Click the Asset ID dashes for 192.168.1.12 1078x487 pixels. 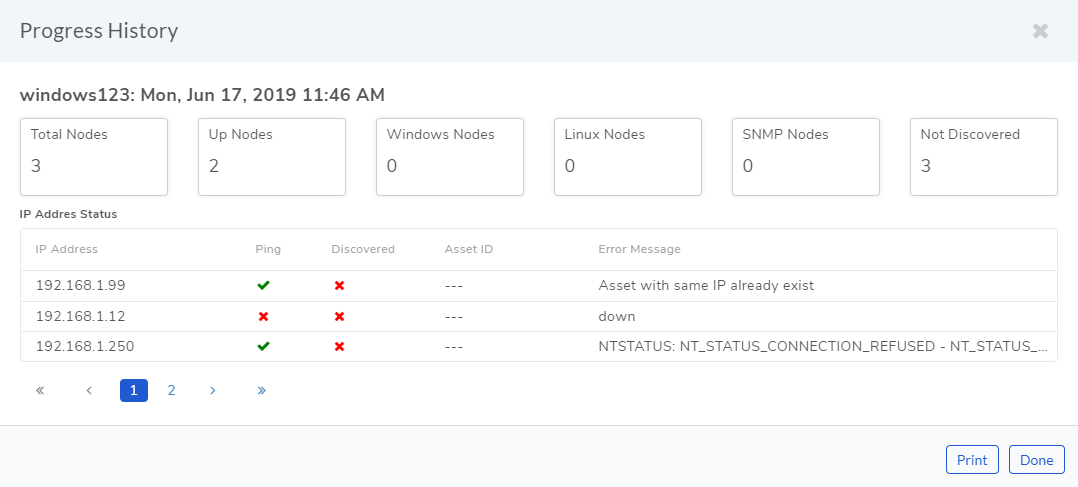pos(454,316)
